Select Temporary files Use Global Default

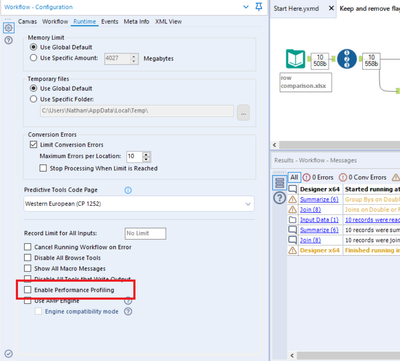pos(33,88)
